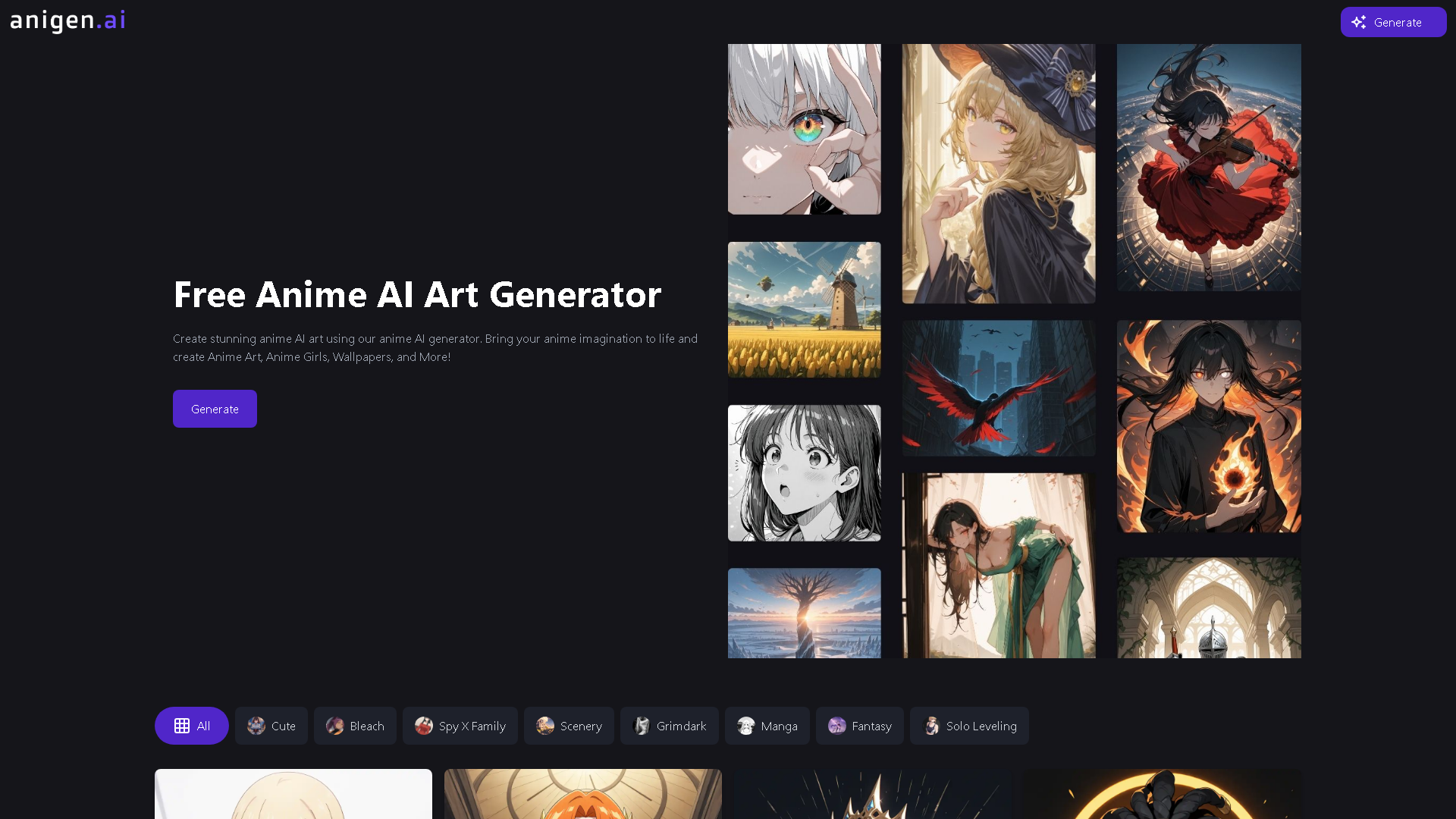Toggle the Cute style filter on
This screenshot has height=819, width=1456.
coord(271,726)
